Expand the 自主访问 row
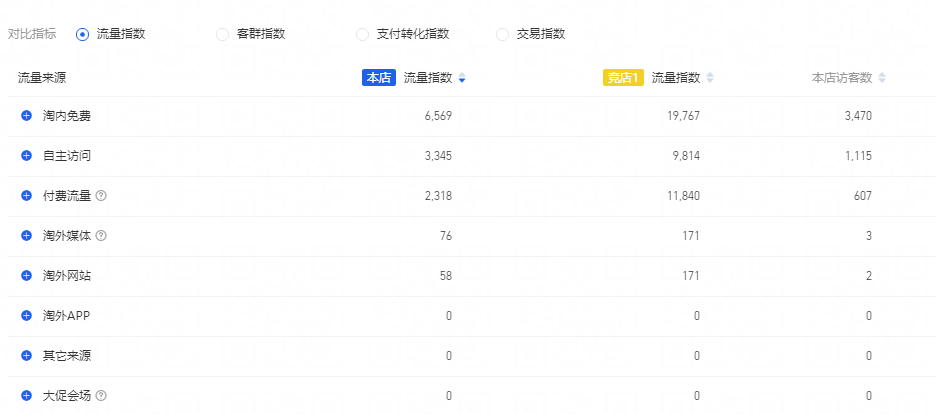Viewport: 936px width, 414px height. pos(26,156)
